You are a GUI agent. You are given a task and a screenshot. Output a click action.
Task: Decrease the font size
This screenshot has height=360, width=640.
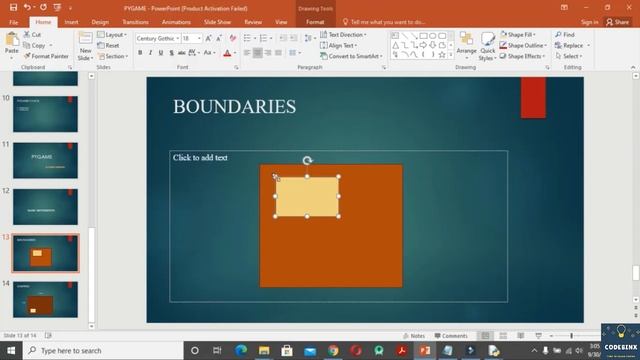pos(219,38)
